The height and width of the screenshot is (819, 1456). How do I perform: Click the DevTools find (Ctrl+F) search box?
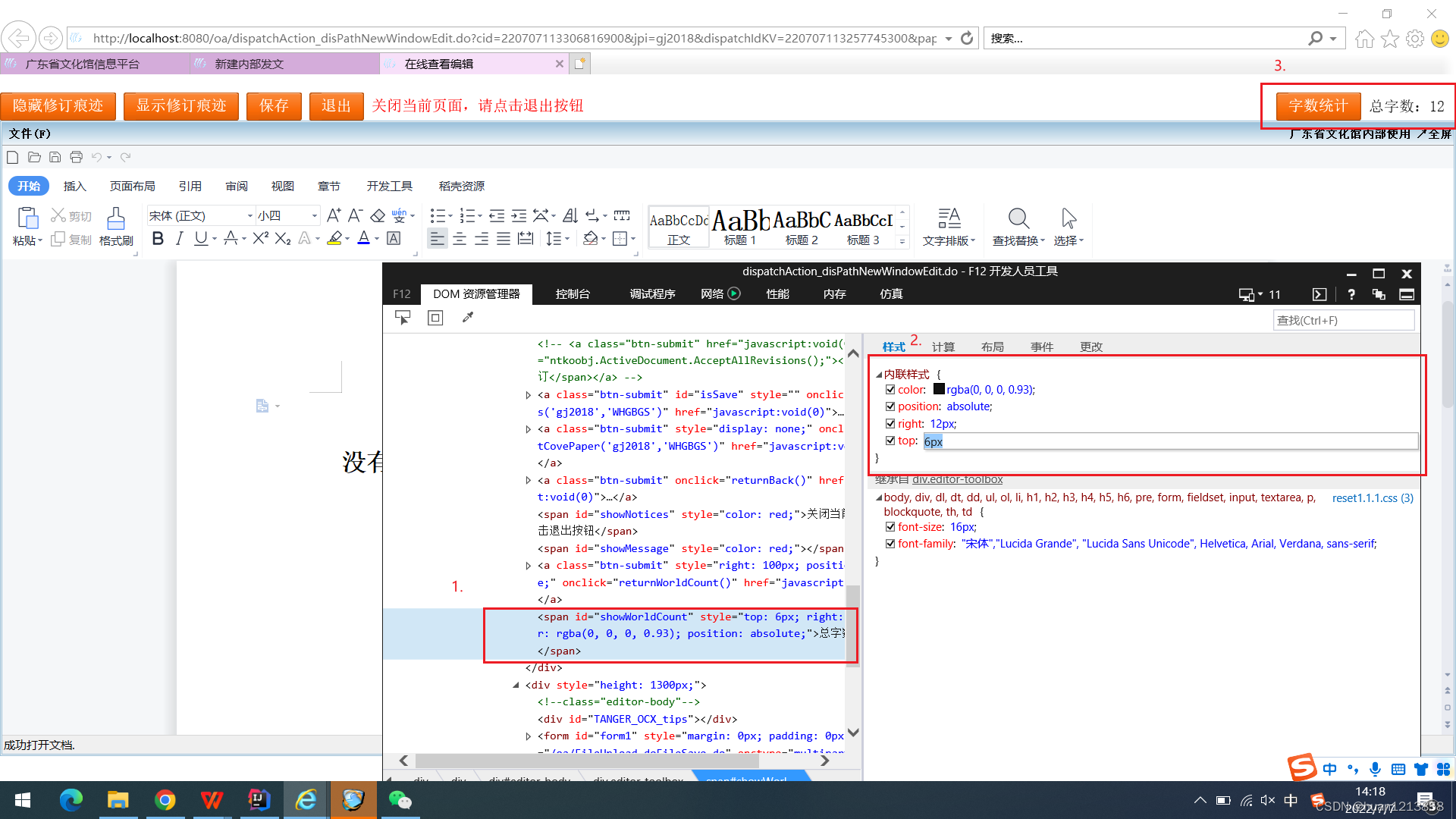click(1343, 321)
